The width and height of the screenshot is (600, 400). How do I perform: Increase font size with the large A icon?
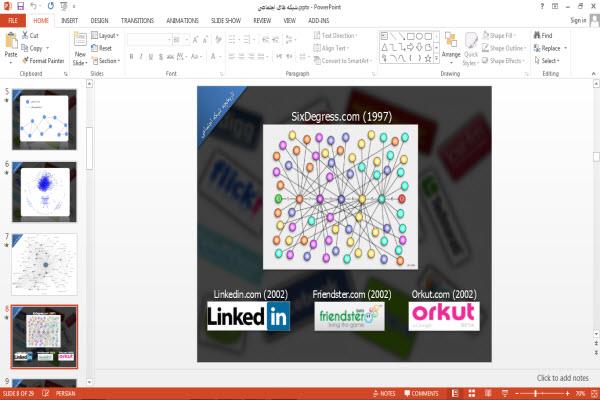click(196, 39)
